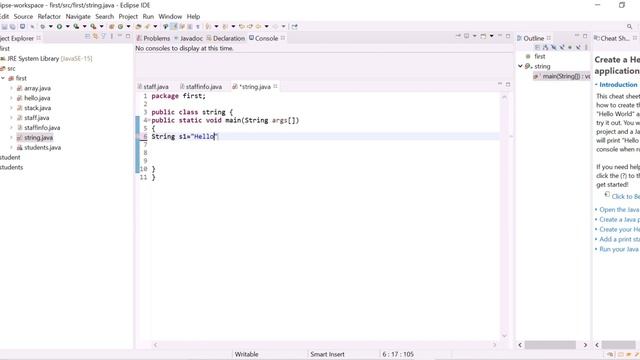Click Outline scrollbar right arrow
This screenshot has width=640, height=360.
(x=585, y=345)
